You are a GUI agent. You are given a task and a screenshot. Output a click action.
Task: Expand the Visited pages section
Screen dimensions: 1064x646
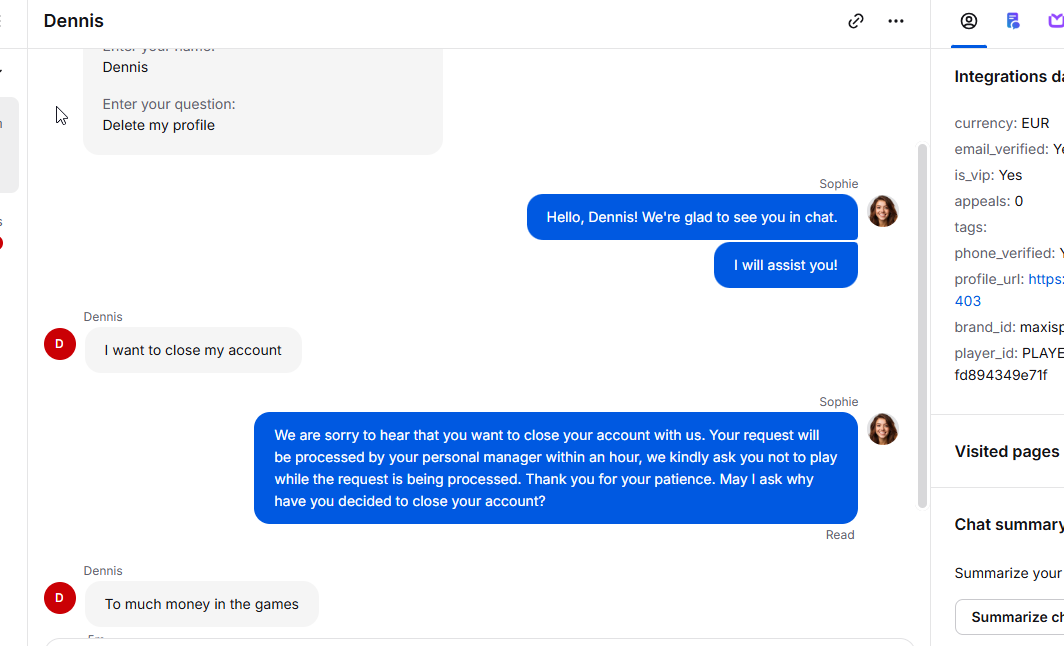coord(1007,451)
